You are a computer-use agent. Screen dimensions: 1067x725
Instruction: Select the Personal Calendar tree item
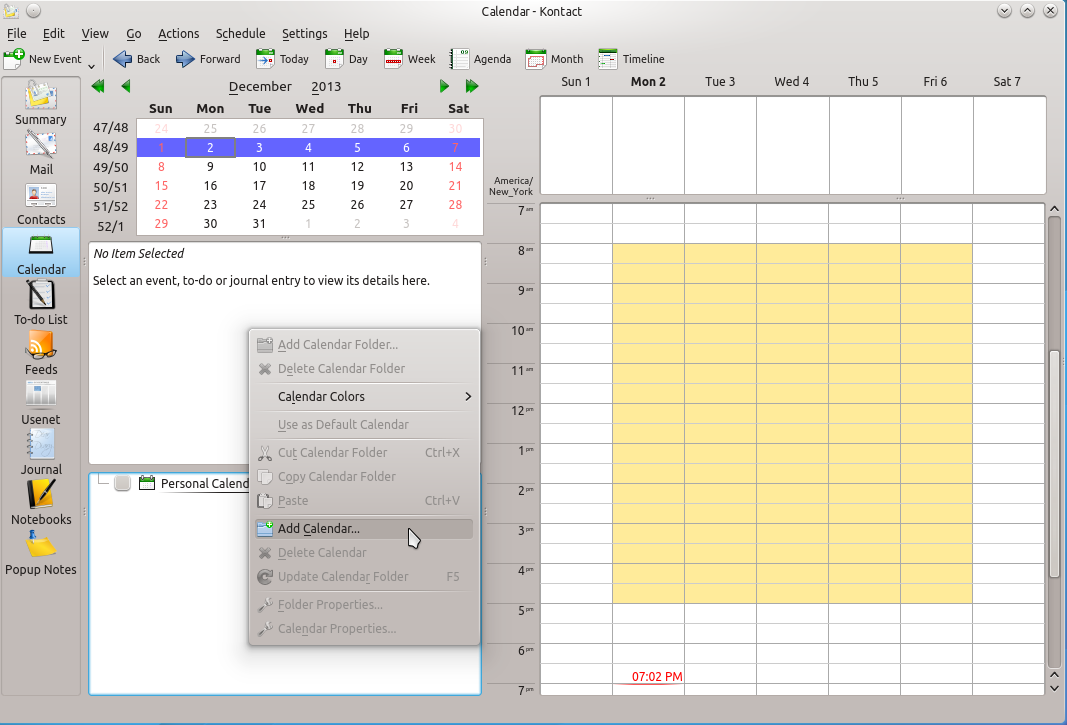coord(205,483)
